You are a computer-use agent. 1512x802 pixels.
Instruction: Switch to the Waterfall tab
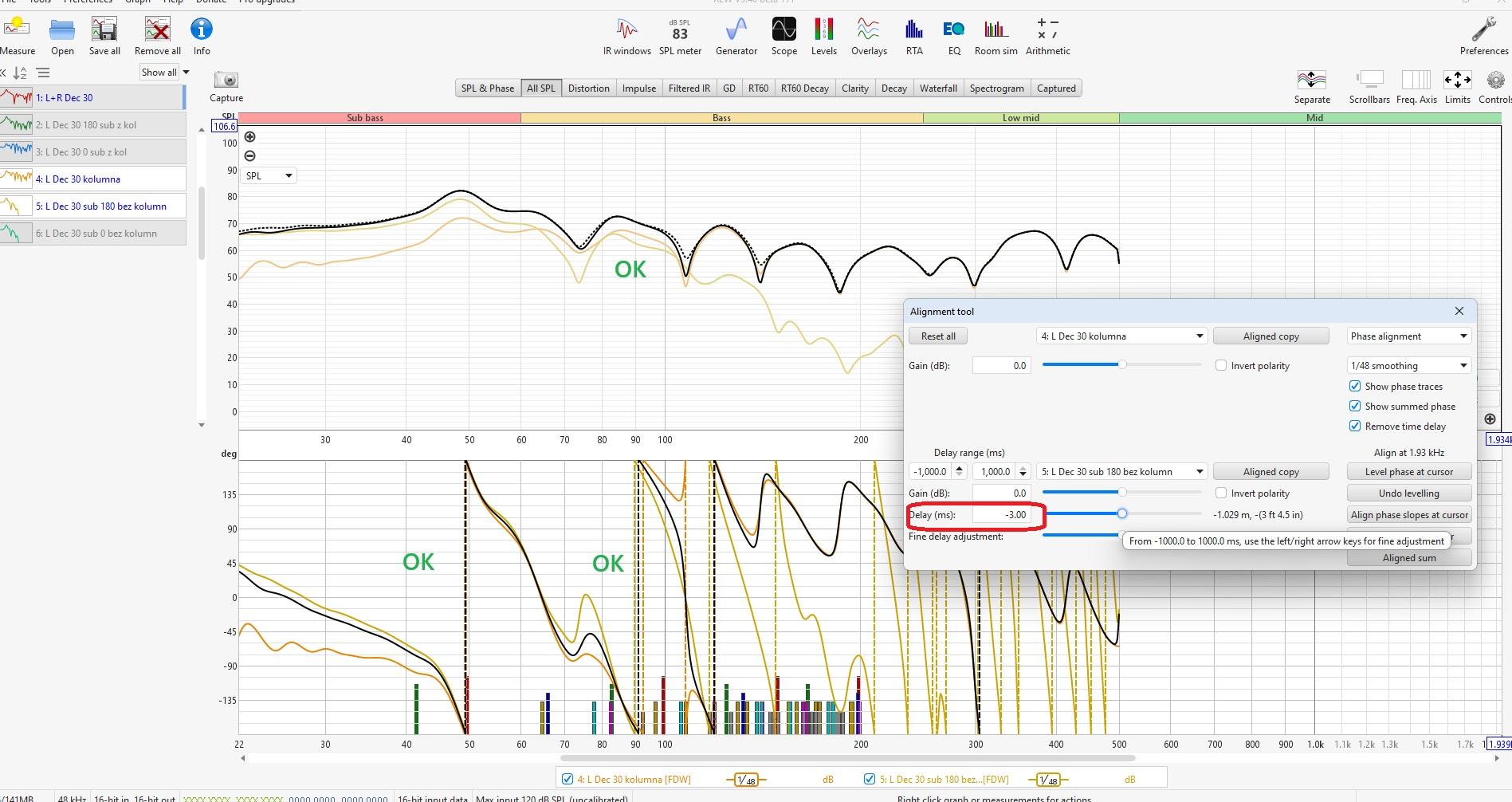click(937, 88)
